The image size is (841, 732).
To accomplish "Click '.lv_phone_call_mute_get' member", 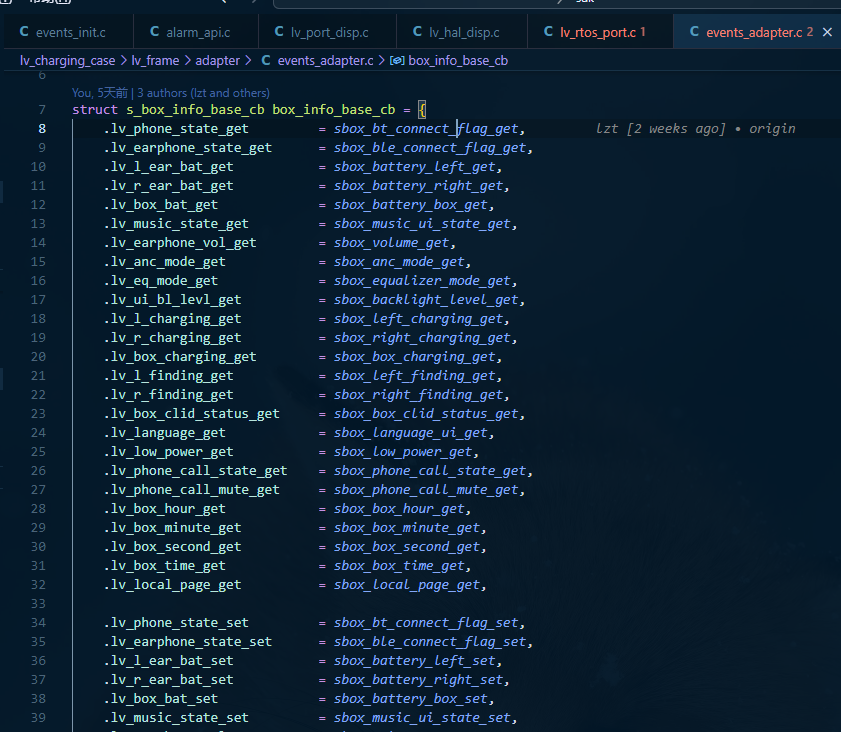I will click(x=191, y=490).
